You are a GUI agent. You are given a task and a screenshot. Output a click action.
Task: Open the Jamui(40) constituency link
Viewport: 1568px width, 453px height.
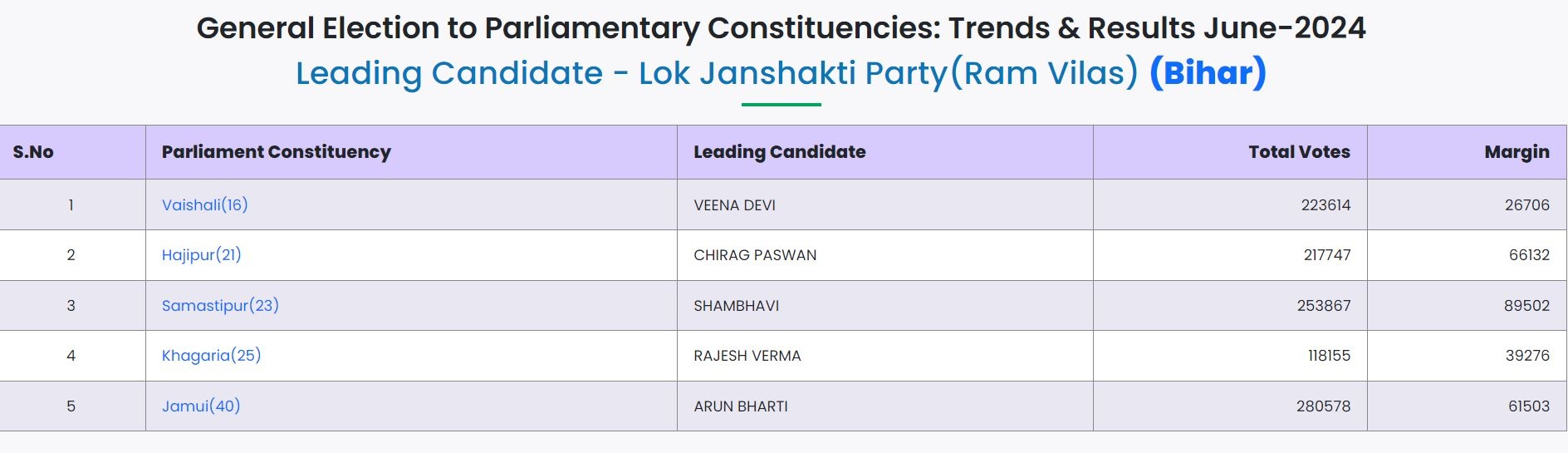(201, 406)
